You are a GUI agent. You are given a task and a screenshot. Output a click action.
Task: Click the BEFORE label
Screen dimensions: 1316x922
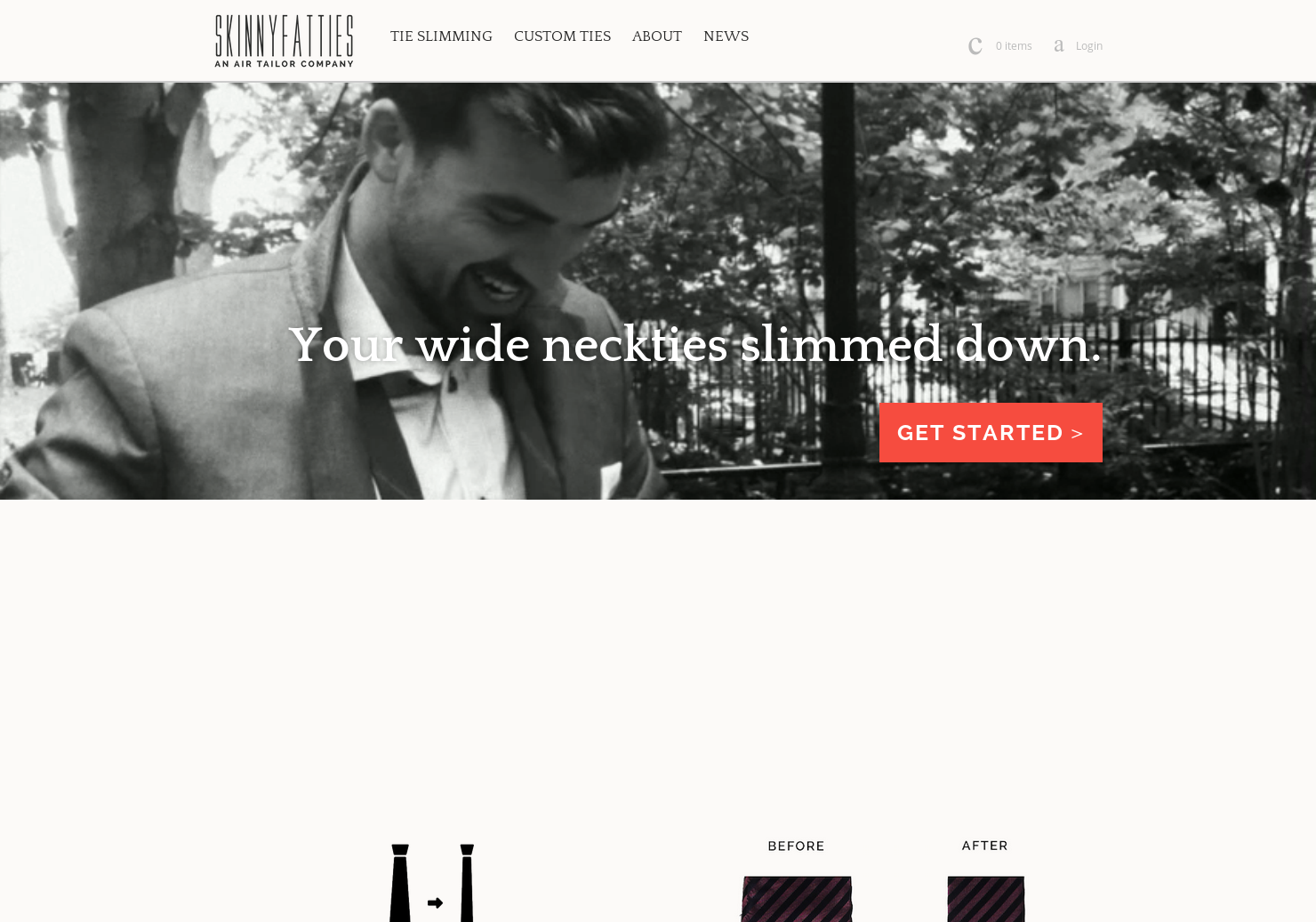(796, 846)
